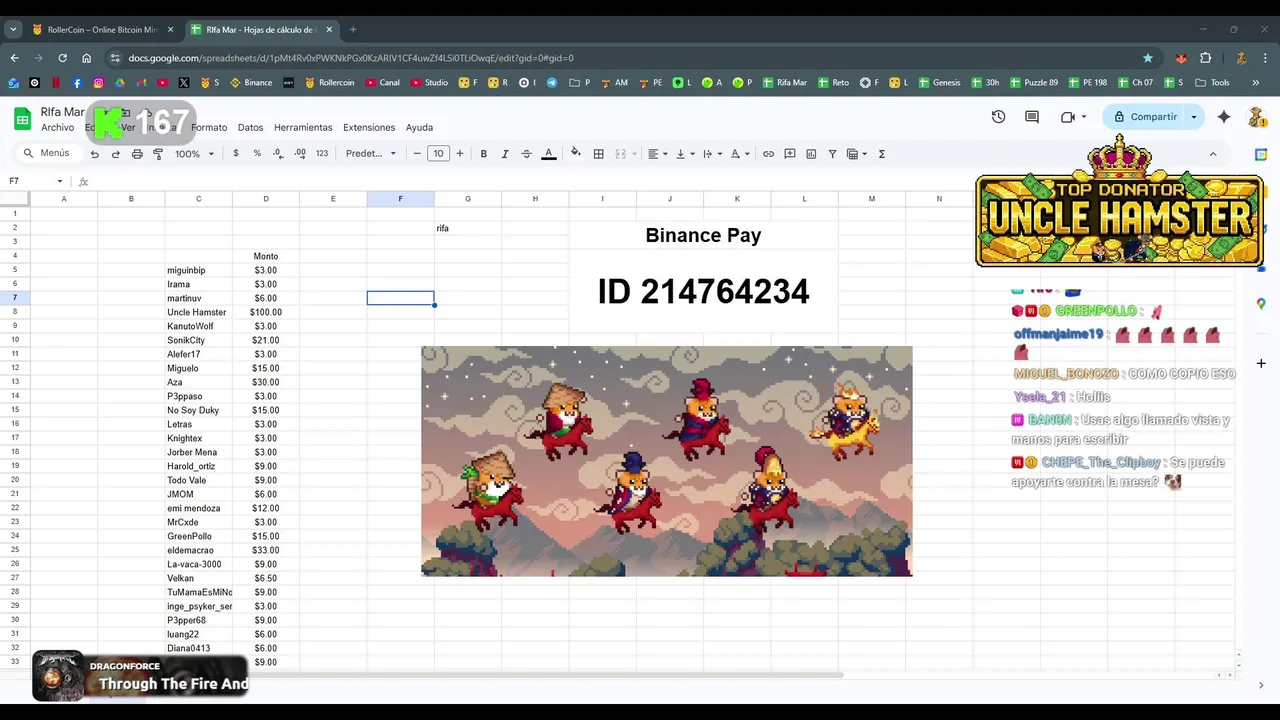Open the browser extensions puzzle icon

click(1205, 58)
